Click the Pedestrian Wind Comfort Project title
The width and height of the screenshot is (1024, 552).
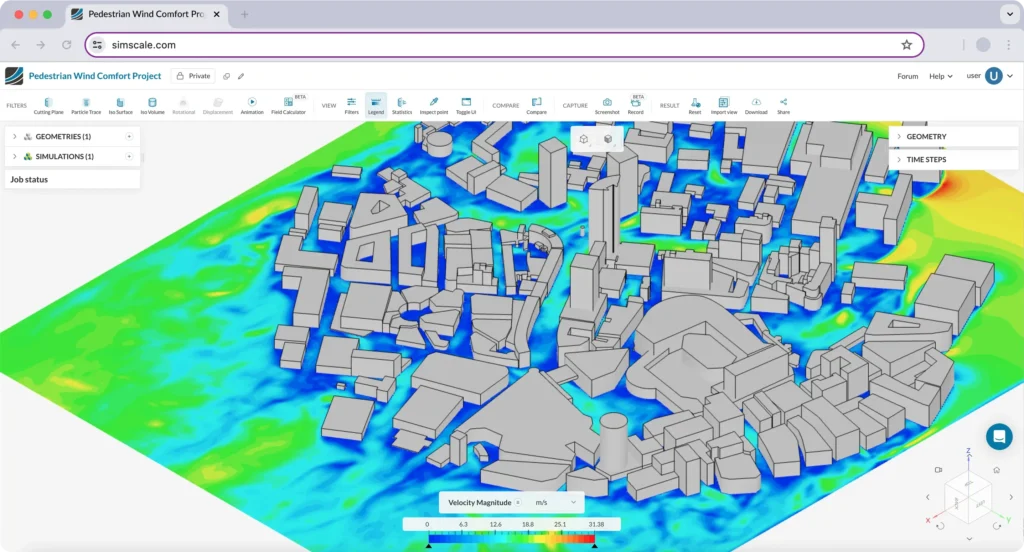[95, 76]
